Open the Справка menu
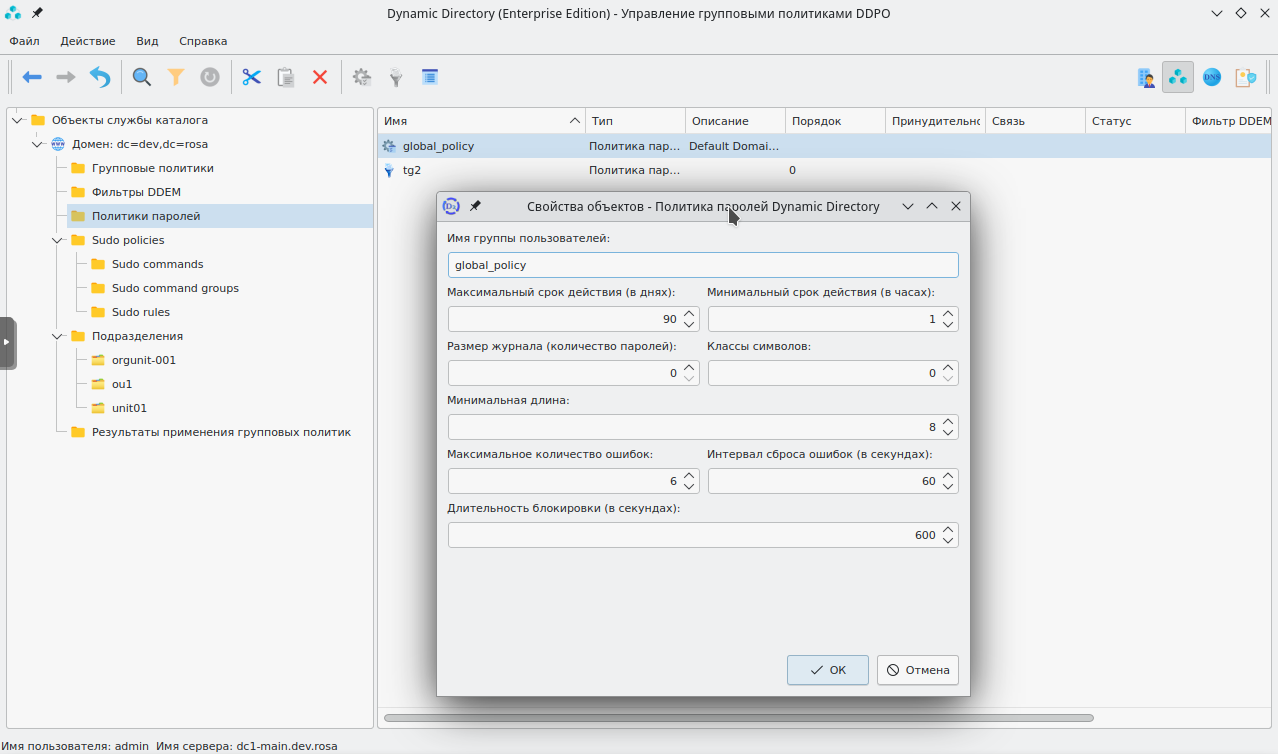 click(x=203, y=41)
